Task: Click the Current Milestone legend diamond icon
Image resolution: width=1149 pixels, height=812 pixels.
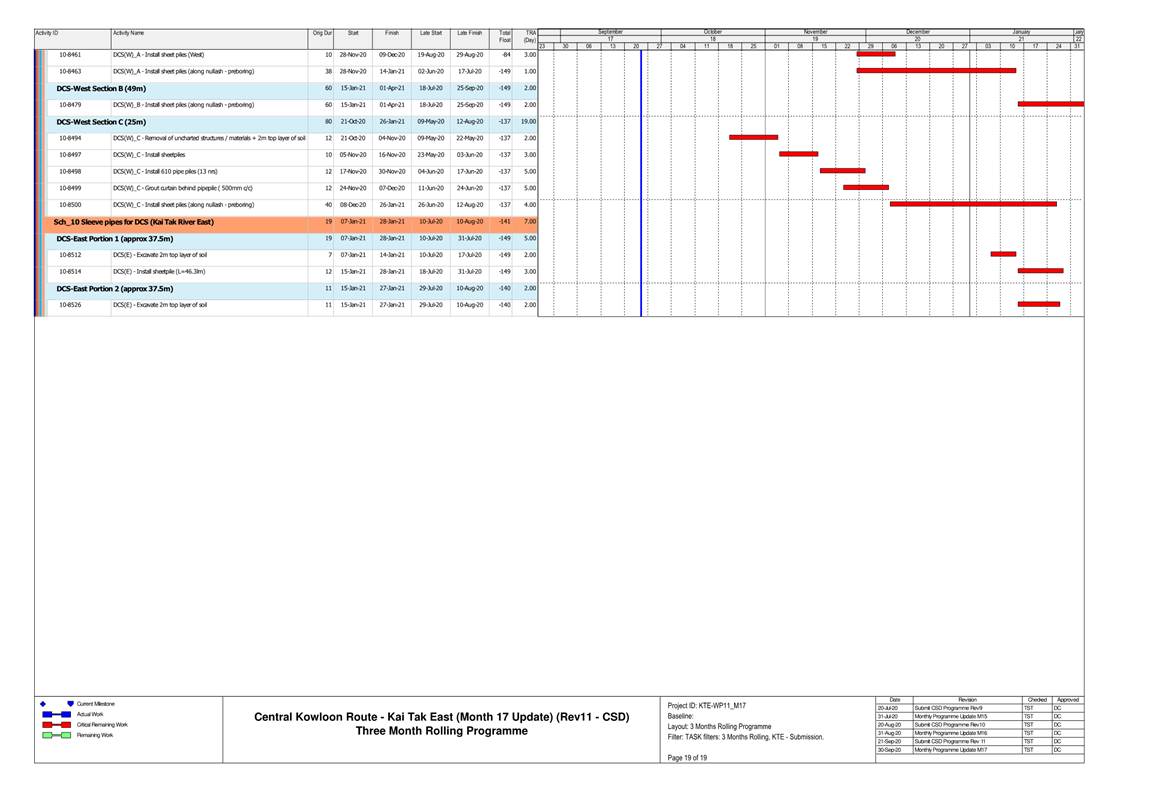Action: pyautogui.click(x=45, y=704)
